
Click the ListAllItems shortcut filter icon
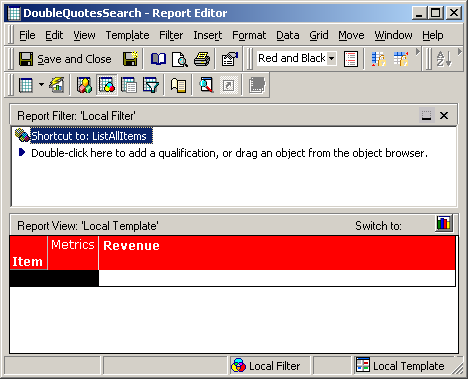click(22, 135)
